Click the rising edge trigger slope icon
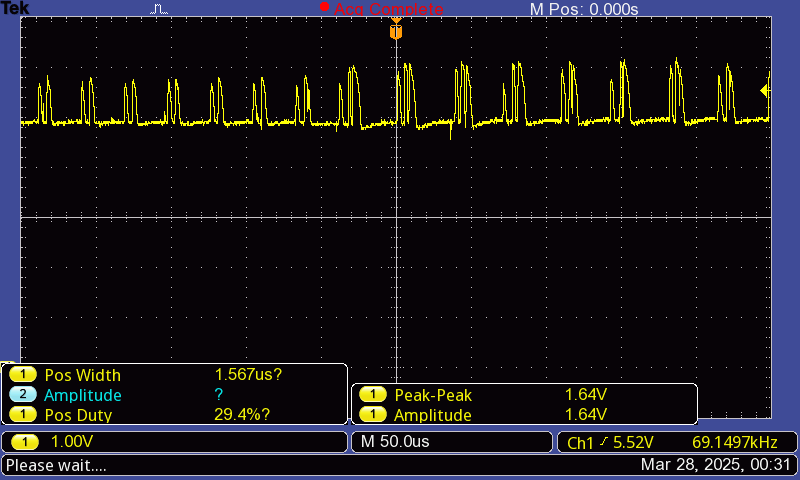Image resolution: width=800 pixels, height=480 pixels. (x=604, y=441)
